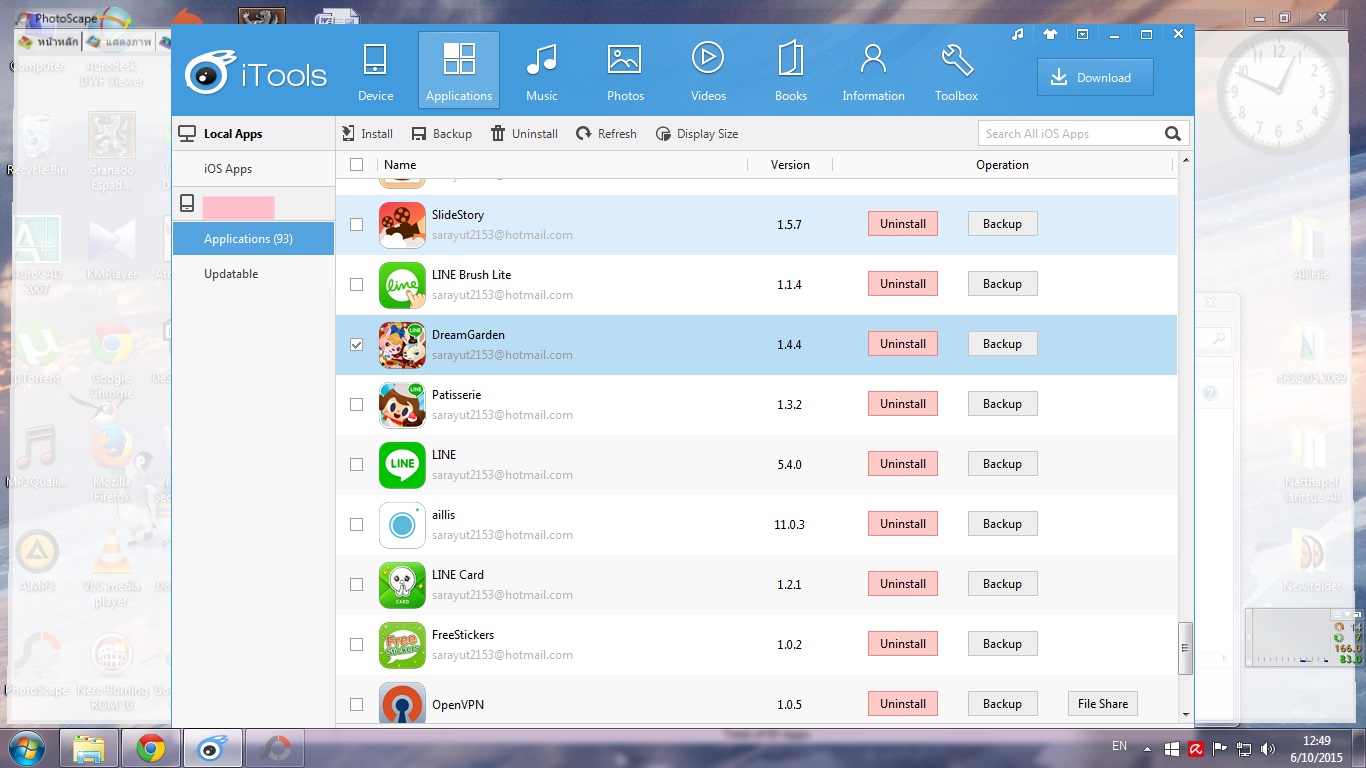Click the Download button
Image resolution: width=1366 pixels, height=768 pixels.
(1095, 78)
